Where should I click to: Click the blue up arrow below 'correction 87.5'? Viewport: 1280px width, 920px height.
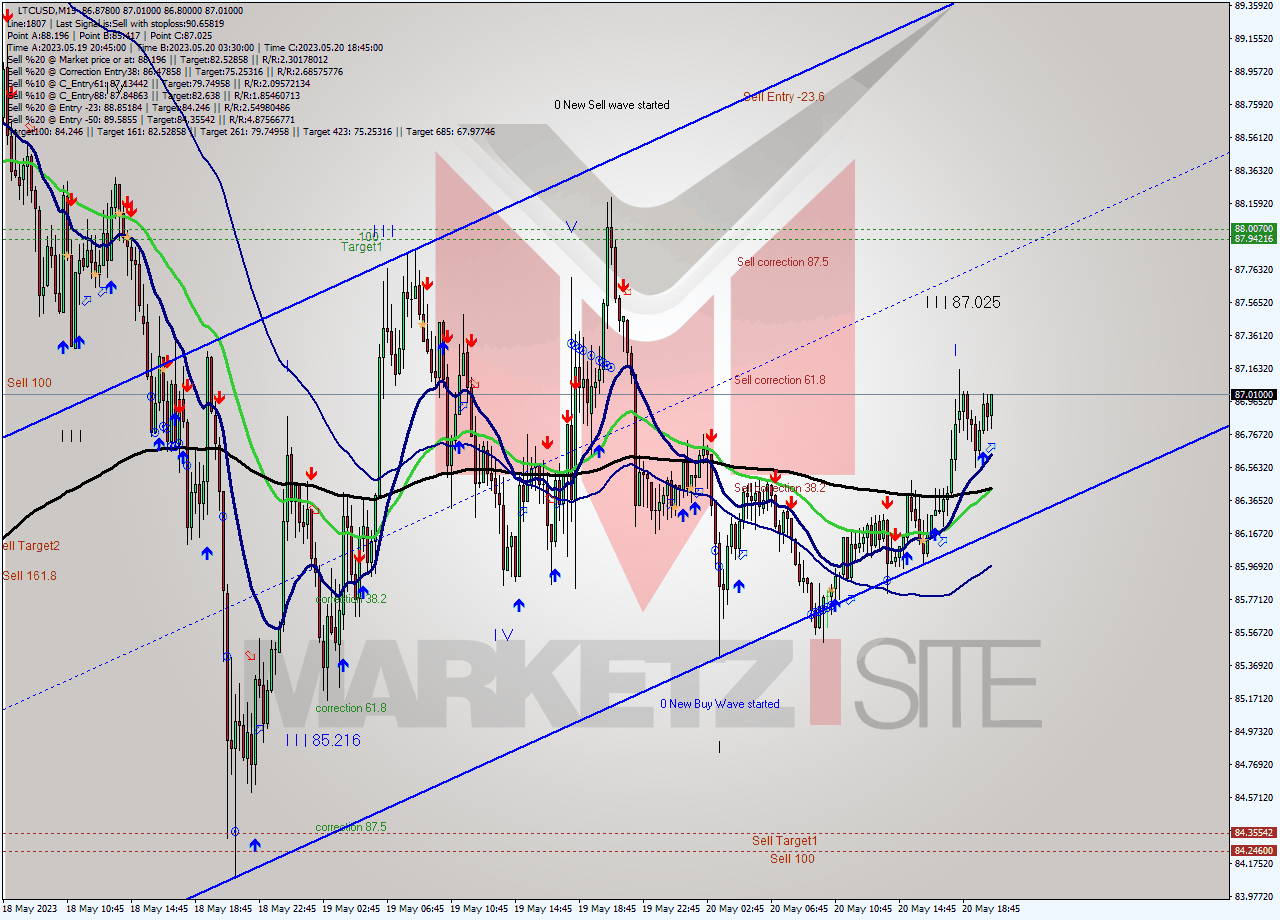point(255,844)
